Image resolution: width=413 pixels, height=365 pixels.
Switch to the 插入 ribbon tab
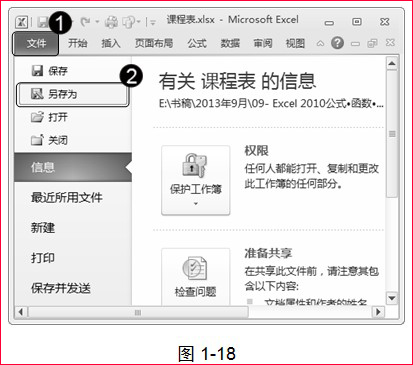coord(111,43)
